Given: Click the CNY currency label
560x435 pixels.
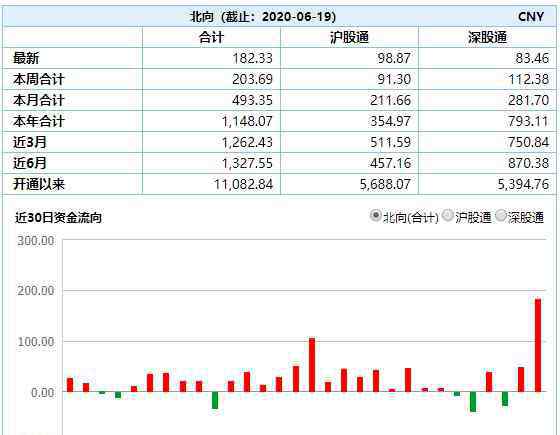Looking at the screenshot, I should (x=531, y=16).
